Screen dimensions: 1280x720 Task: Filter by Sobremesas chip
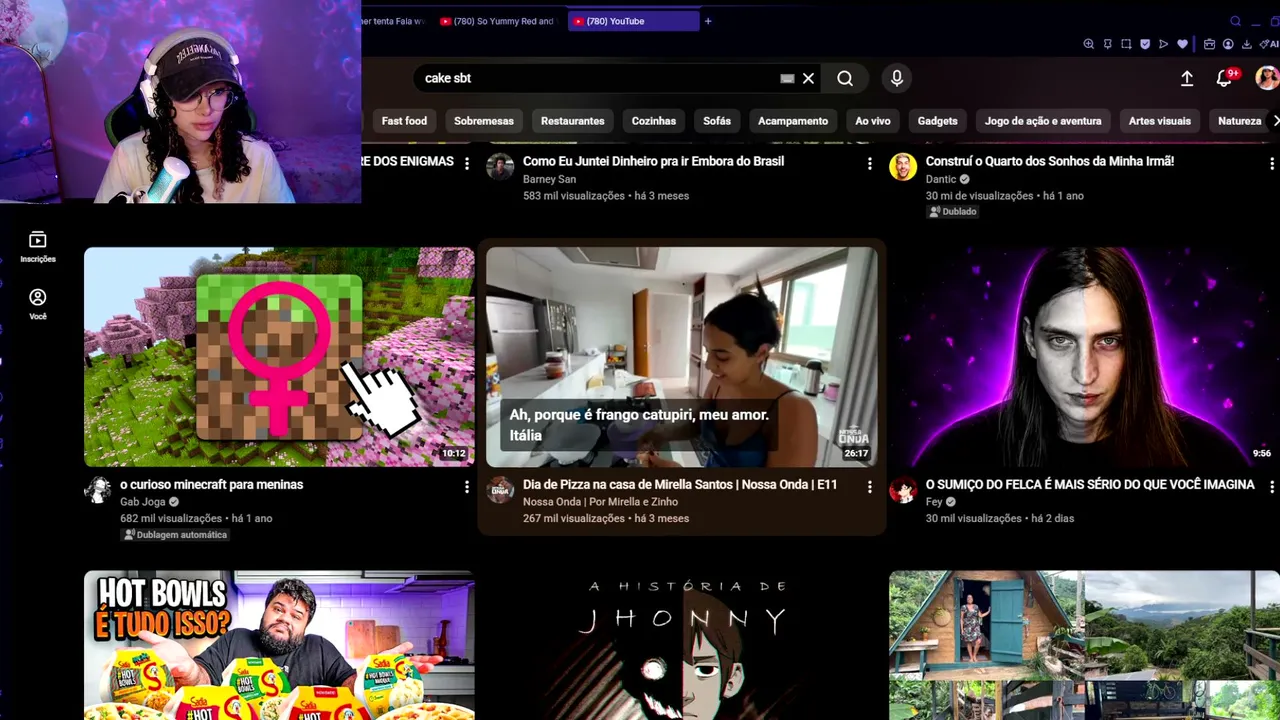click(x=484, y=121)
